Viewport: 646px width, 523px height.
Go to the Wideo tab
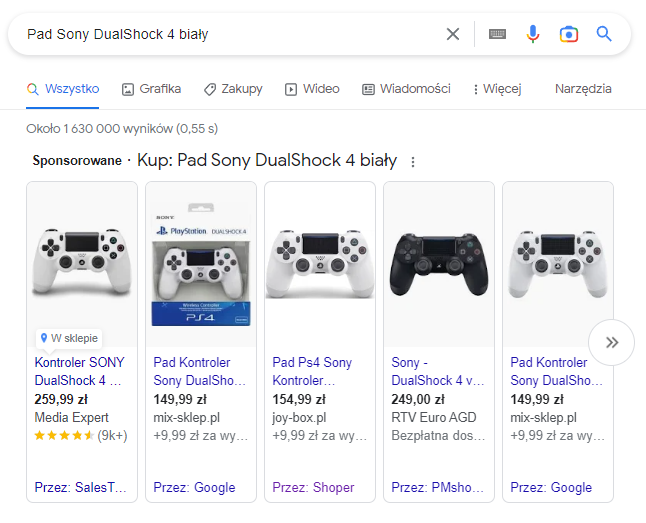coord(312,89)
